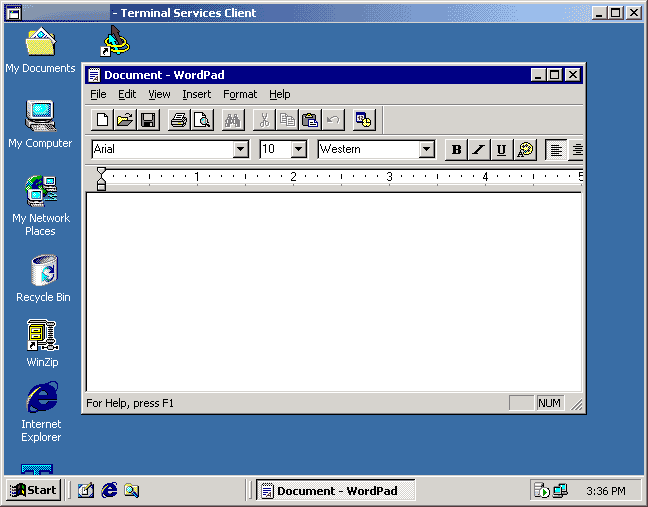Click the Cut scissors icon
This screenshot has height=507, width=648.
pyautogui.click(x=264, y=120)
